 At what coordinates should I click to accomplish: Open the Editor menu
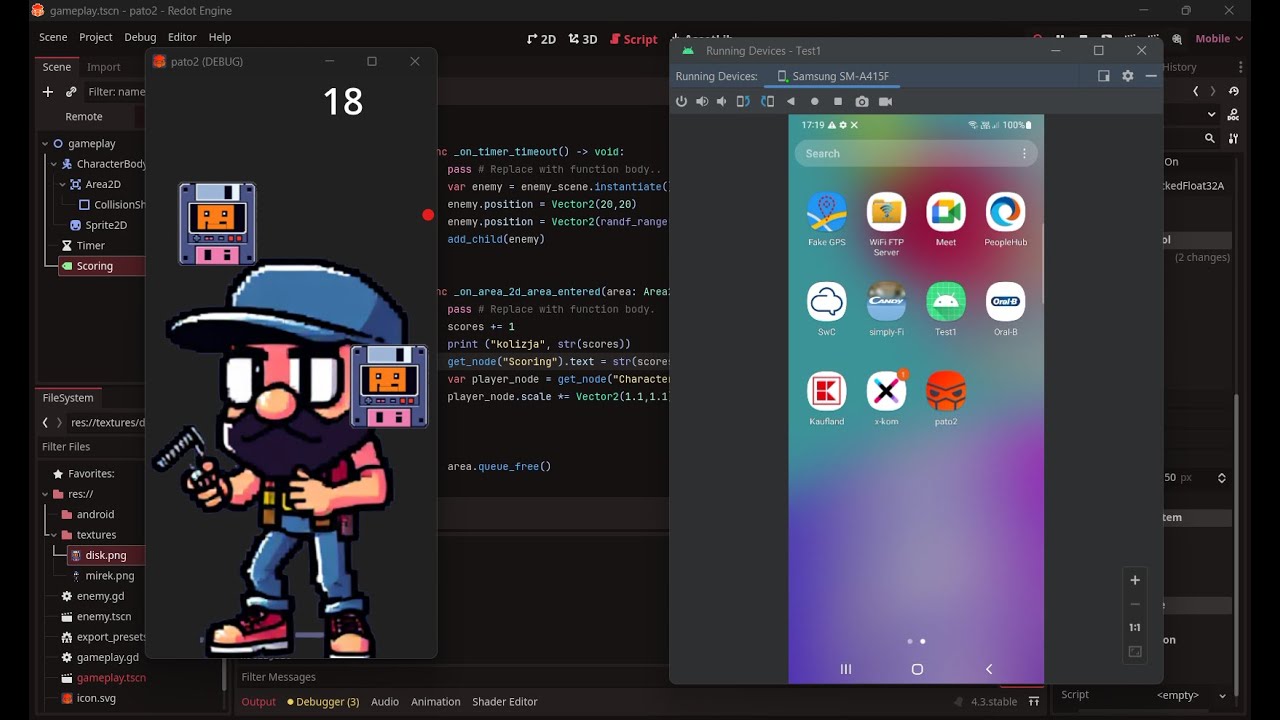tap(182, 37)
